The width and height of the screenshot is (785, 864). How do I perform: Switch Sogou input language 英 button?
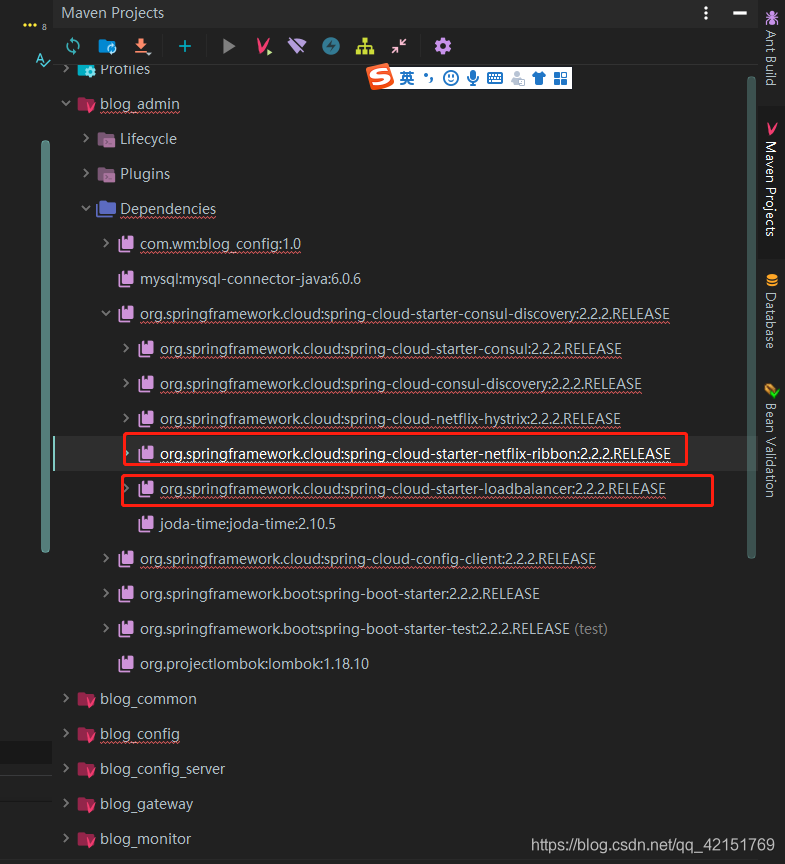(407, 78)
